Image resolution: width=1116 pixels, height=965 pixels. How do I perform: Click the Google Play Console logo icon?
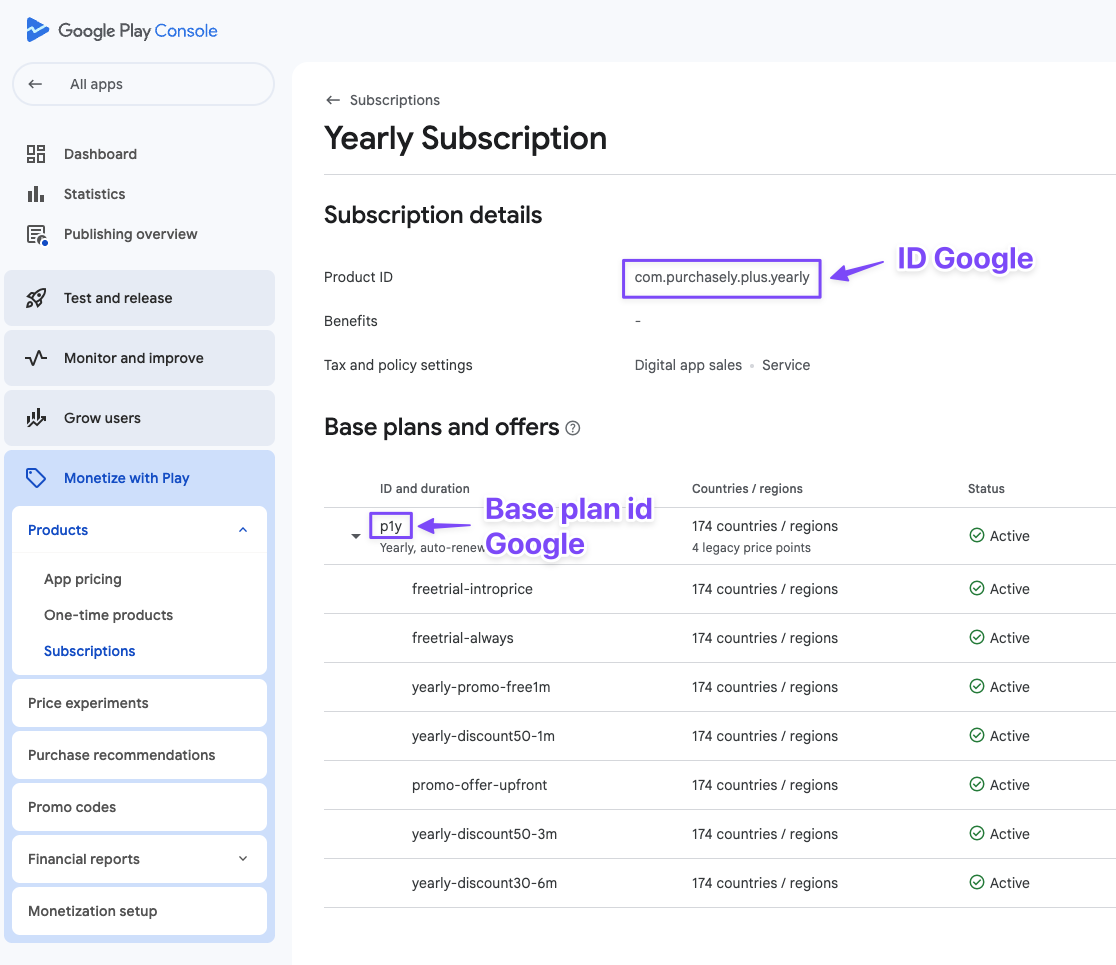click(x=37, y=30)
